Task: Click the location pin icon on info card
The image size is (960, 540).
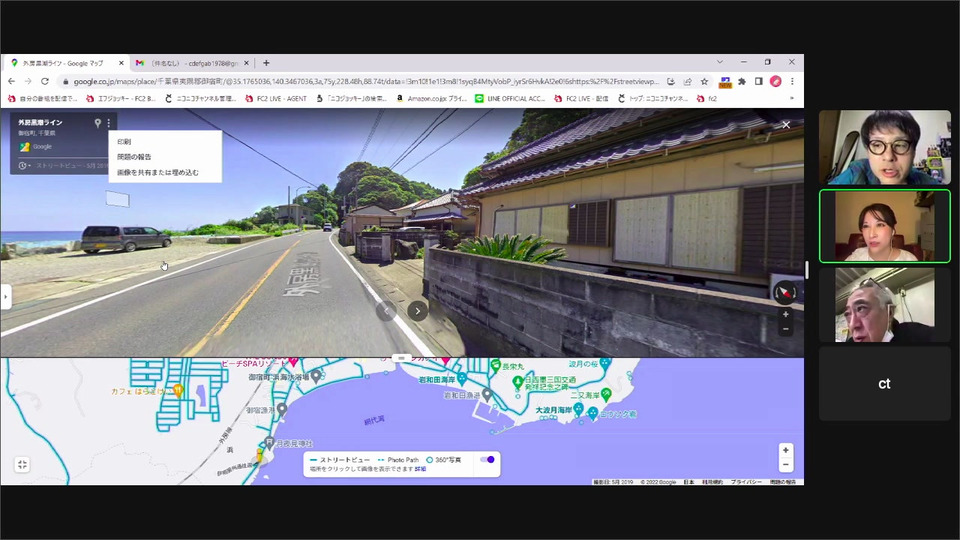Action: [x=97, y=123]
